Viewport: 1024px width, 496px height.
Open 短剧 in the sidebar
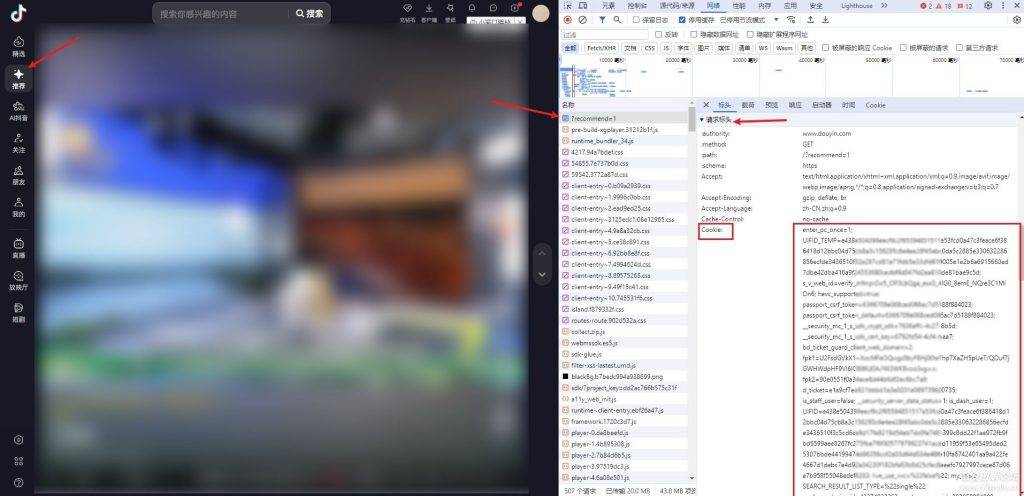(x=18, y=313)
